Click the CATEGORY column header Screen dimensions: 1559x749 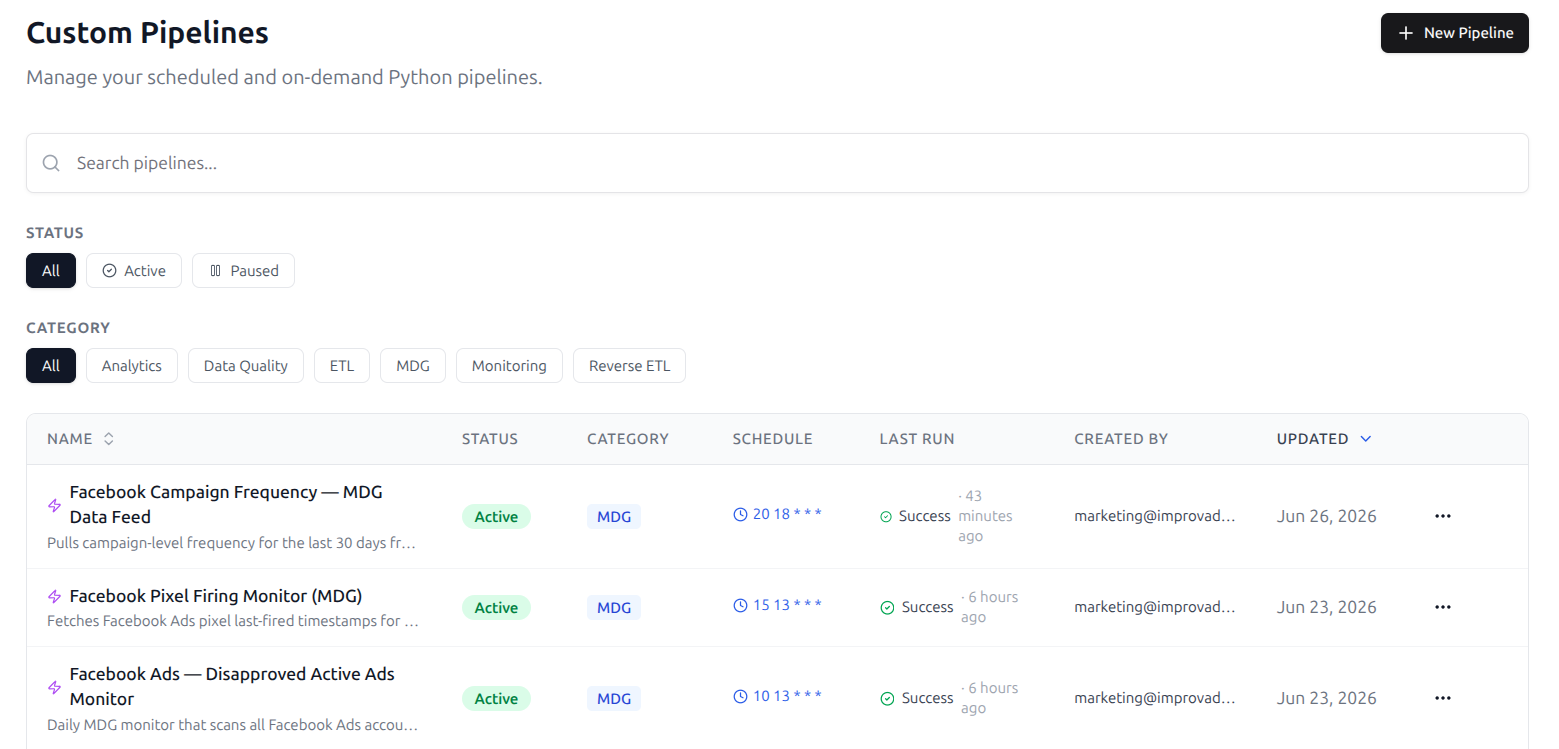[x=628, y=439]
